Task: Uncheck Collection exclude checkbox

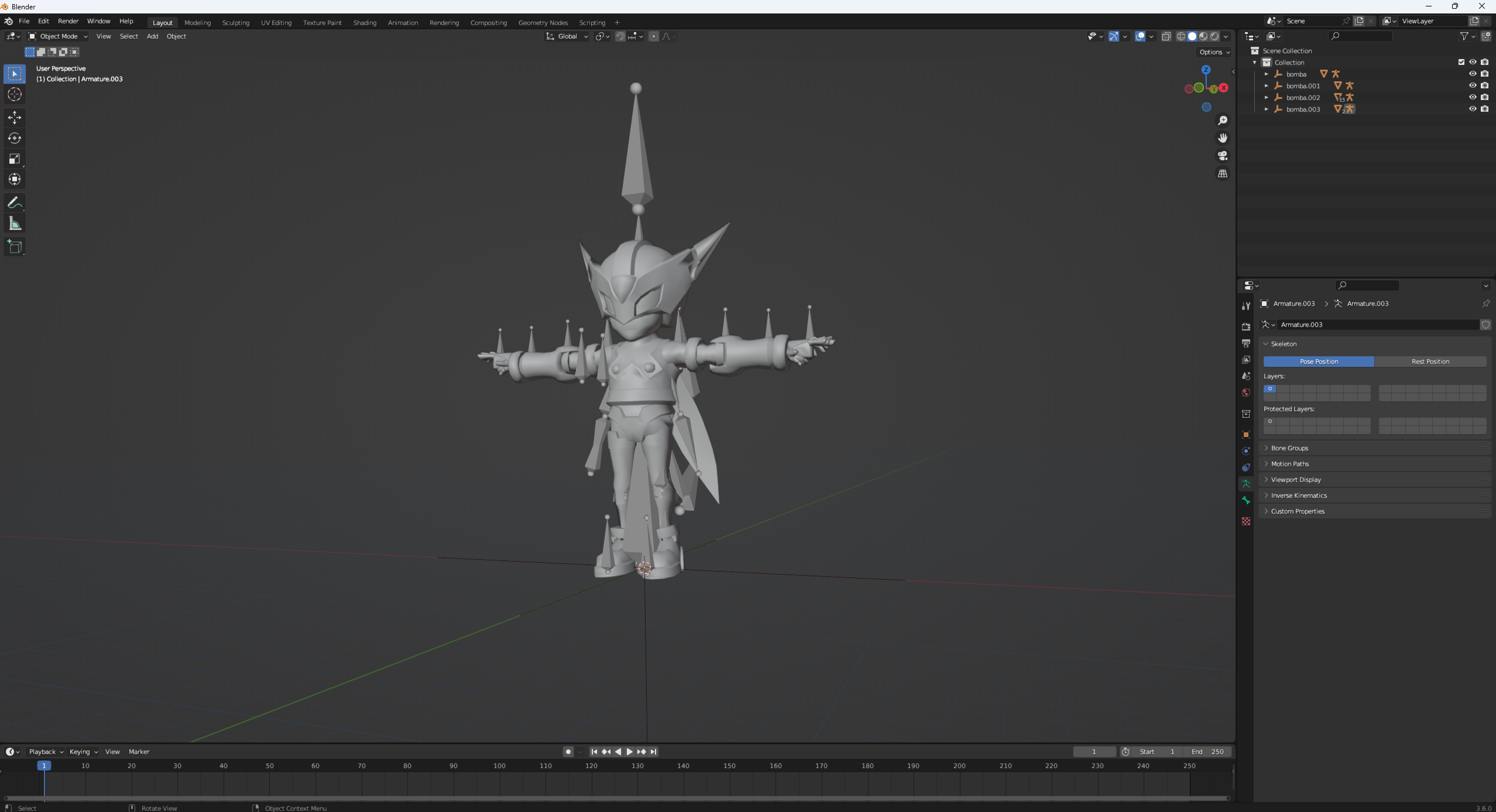Action: [1461, 62]
